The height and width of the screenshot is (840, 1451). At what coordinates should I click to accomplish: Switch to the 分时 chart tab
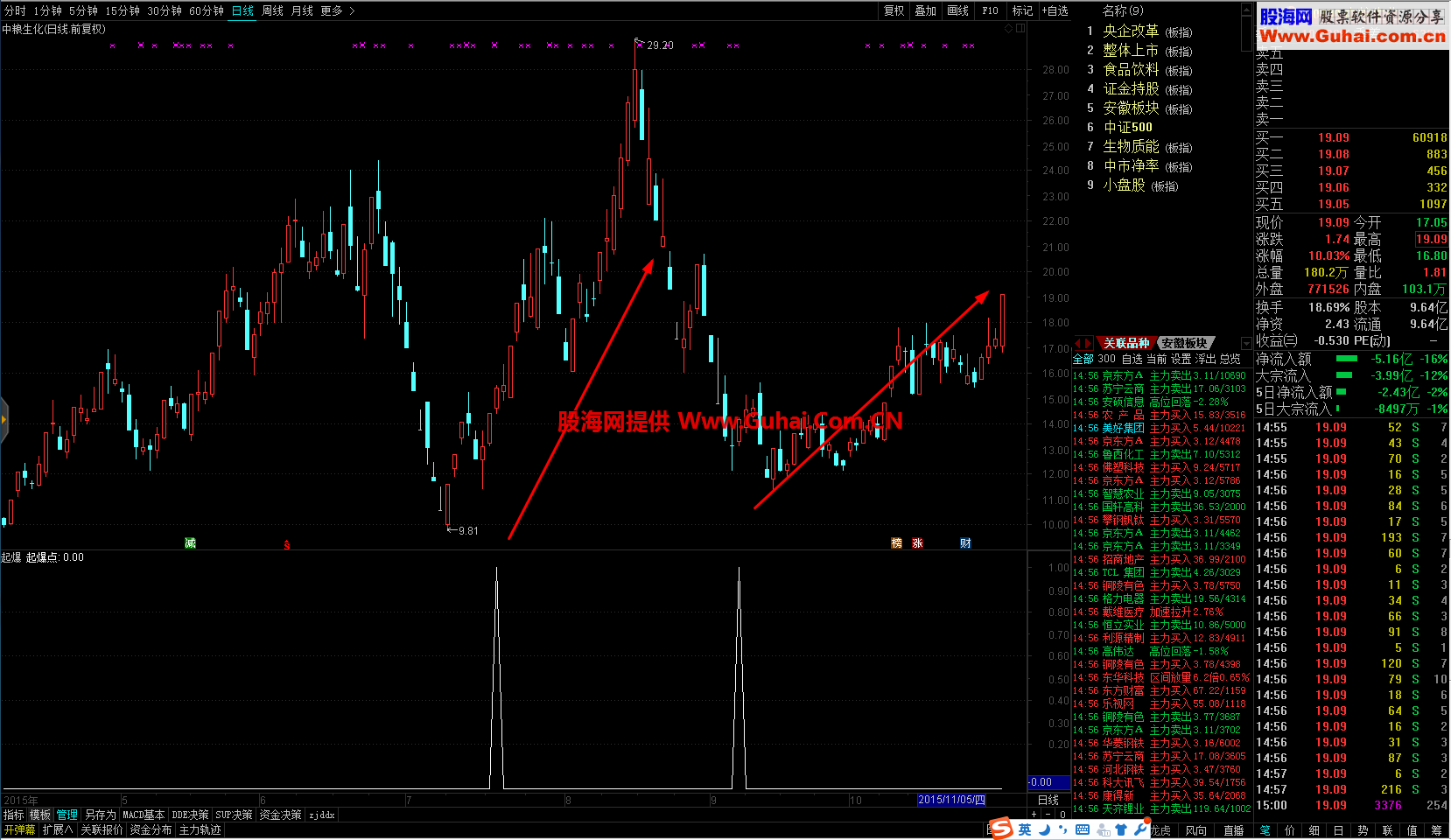(x=15, y=10)
